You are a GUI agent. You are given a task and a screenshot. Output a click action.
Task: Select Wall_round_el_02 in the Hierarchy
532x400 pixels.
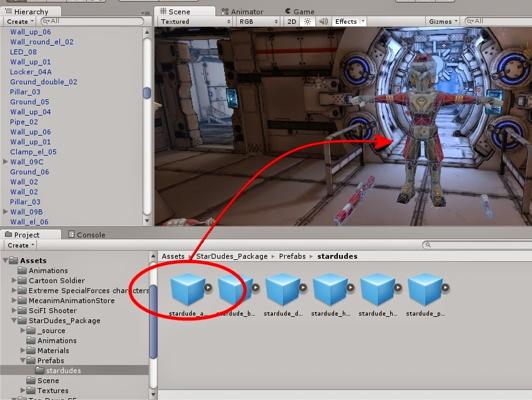point(42,42)
